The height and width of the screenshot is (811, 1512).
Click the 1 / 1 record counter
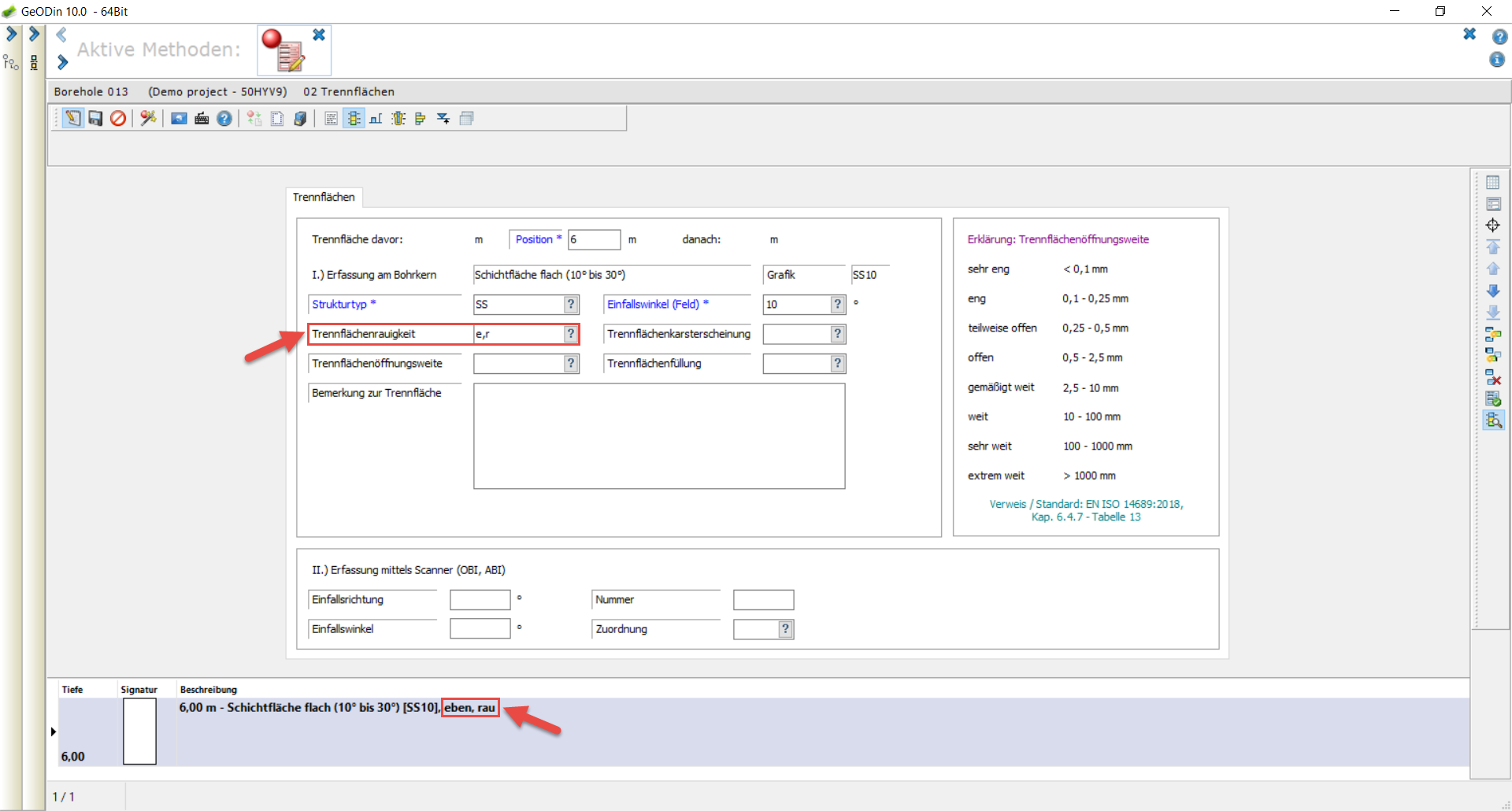(x=63, y=797)
